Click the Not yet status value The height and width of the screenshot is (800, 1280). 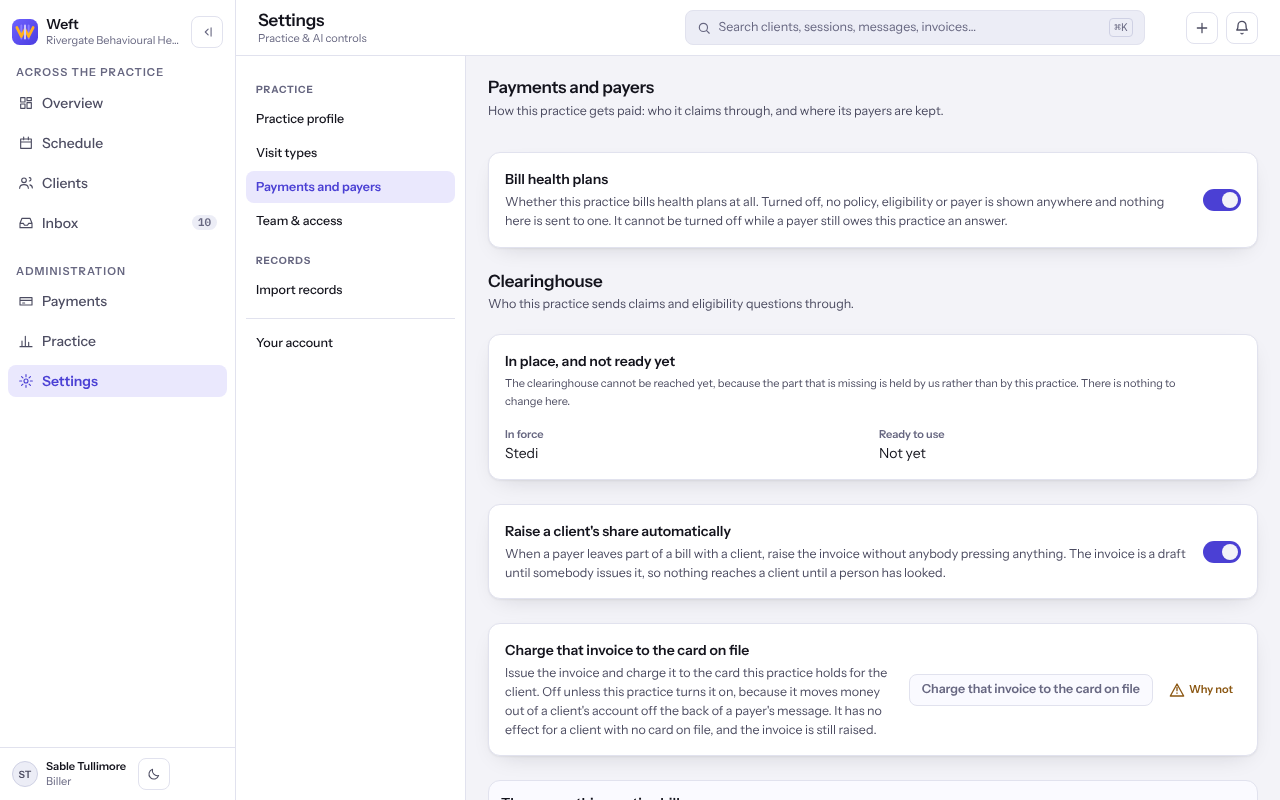tap(902, 453)
